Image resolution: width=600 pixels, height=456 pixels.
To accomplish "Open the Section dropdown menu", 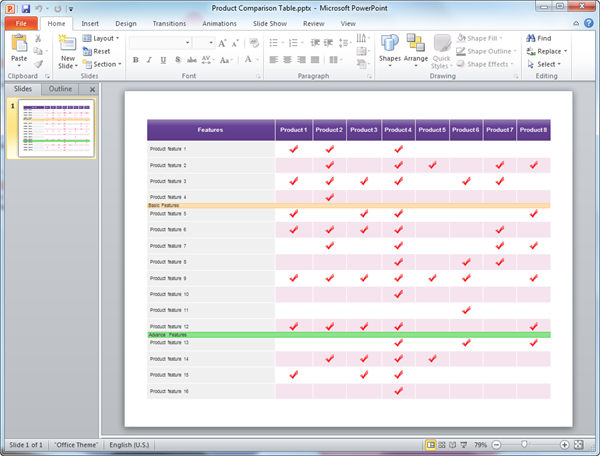I will pos(104,64).
